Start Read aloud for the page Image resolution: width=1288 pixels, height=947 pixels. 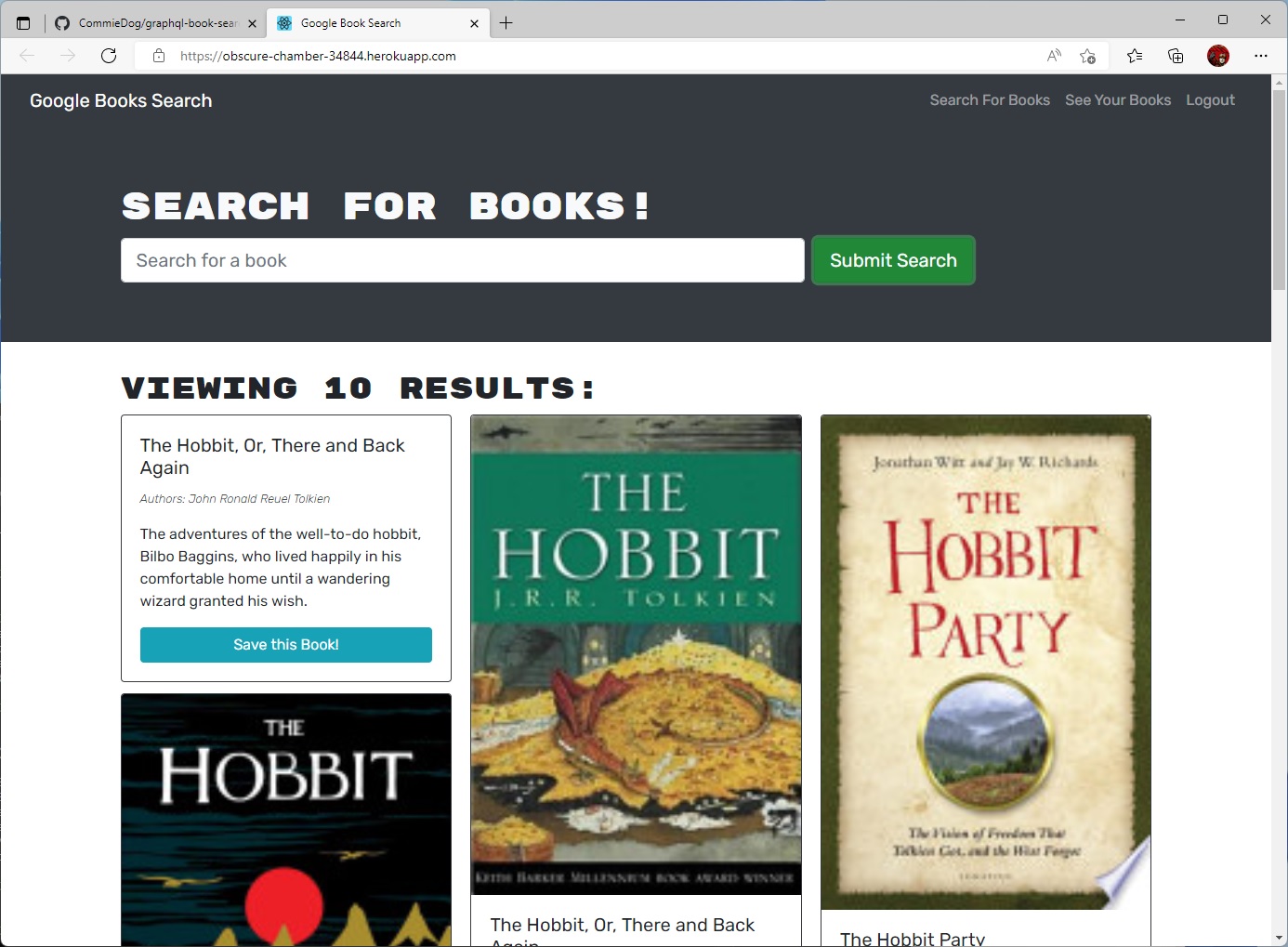click(x=1053, y=56)
